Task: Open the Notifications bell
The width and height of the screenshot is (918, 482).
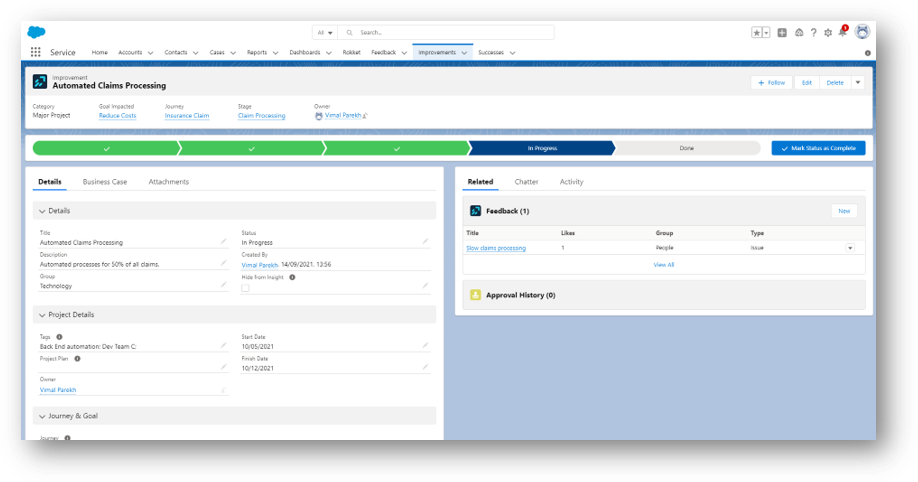Action: (842, 32)
